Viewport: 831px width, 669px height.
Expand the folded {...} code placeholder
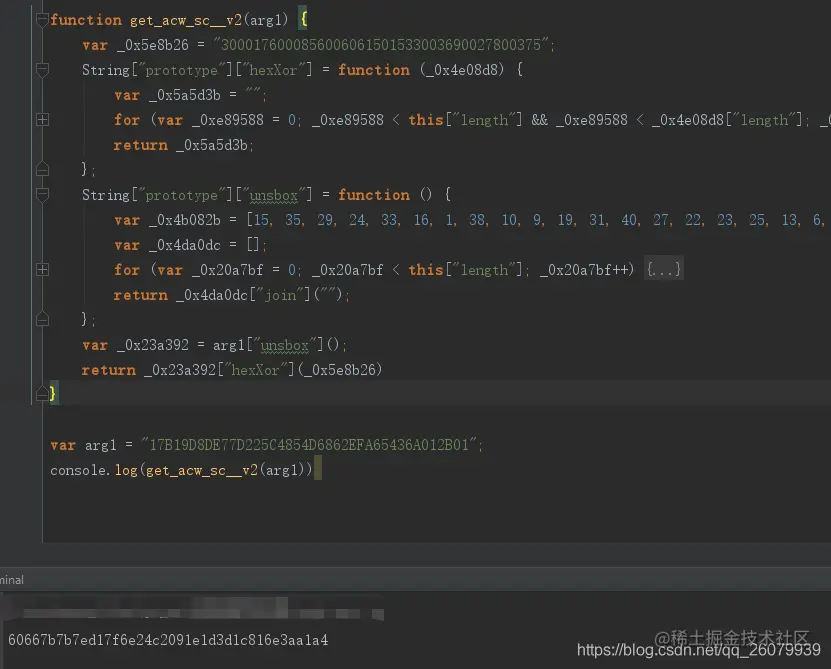click(x=664, y=270)
